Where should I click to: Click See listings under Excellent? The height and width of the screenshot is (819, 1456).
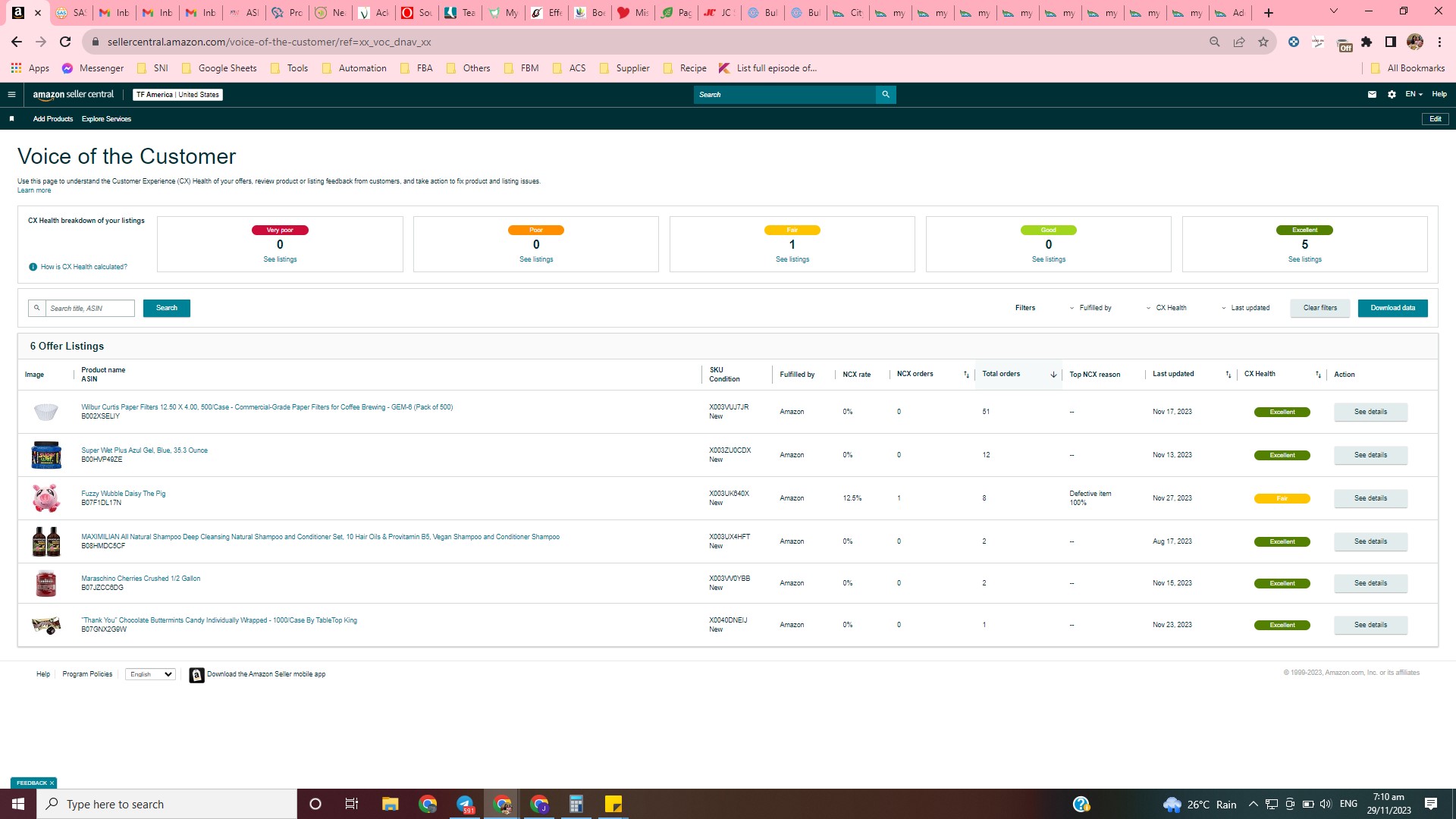(1305, 259)
